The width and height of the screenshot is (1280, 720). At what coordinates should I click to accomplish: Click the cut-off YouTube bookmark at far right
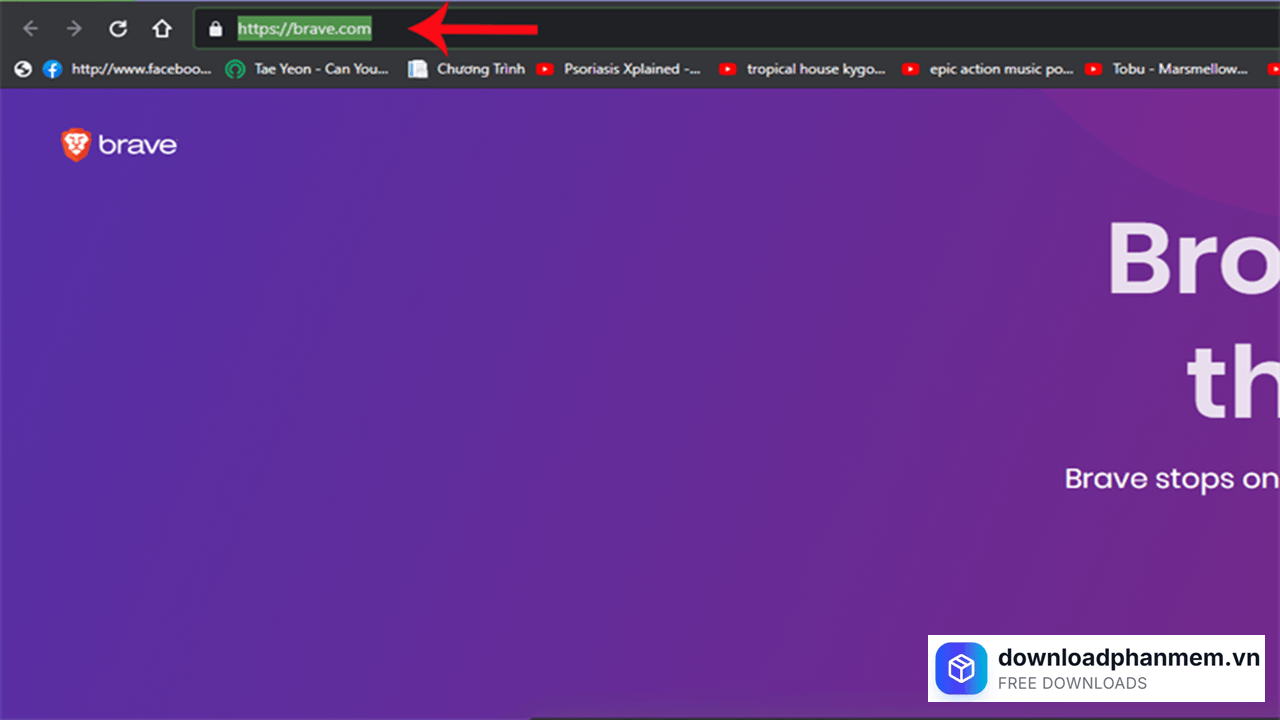point(1273,69)
